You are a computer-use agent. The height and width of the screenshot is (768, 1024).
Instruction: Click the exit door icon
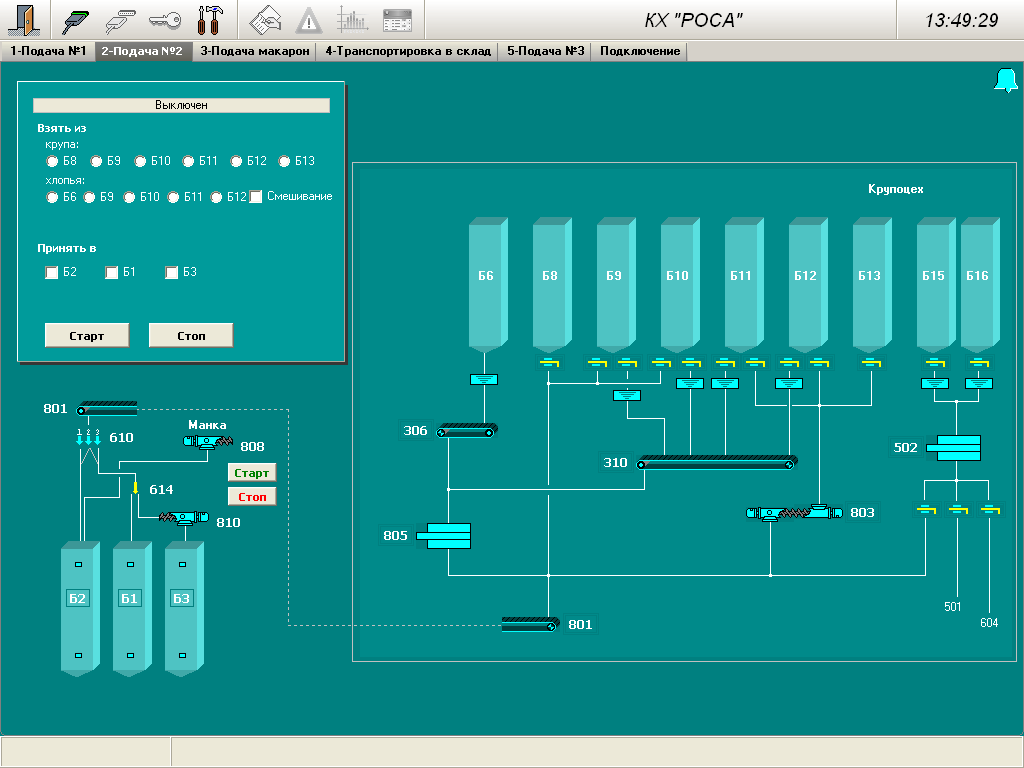pyautogui.click(x=26, y=20)
